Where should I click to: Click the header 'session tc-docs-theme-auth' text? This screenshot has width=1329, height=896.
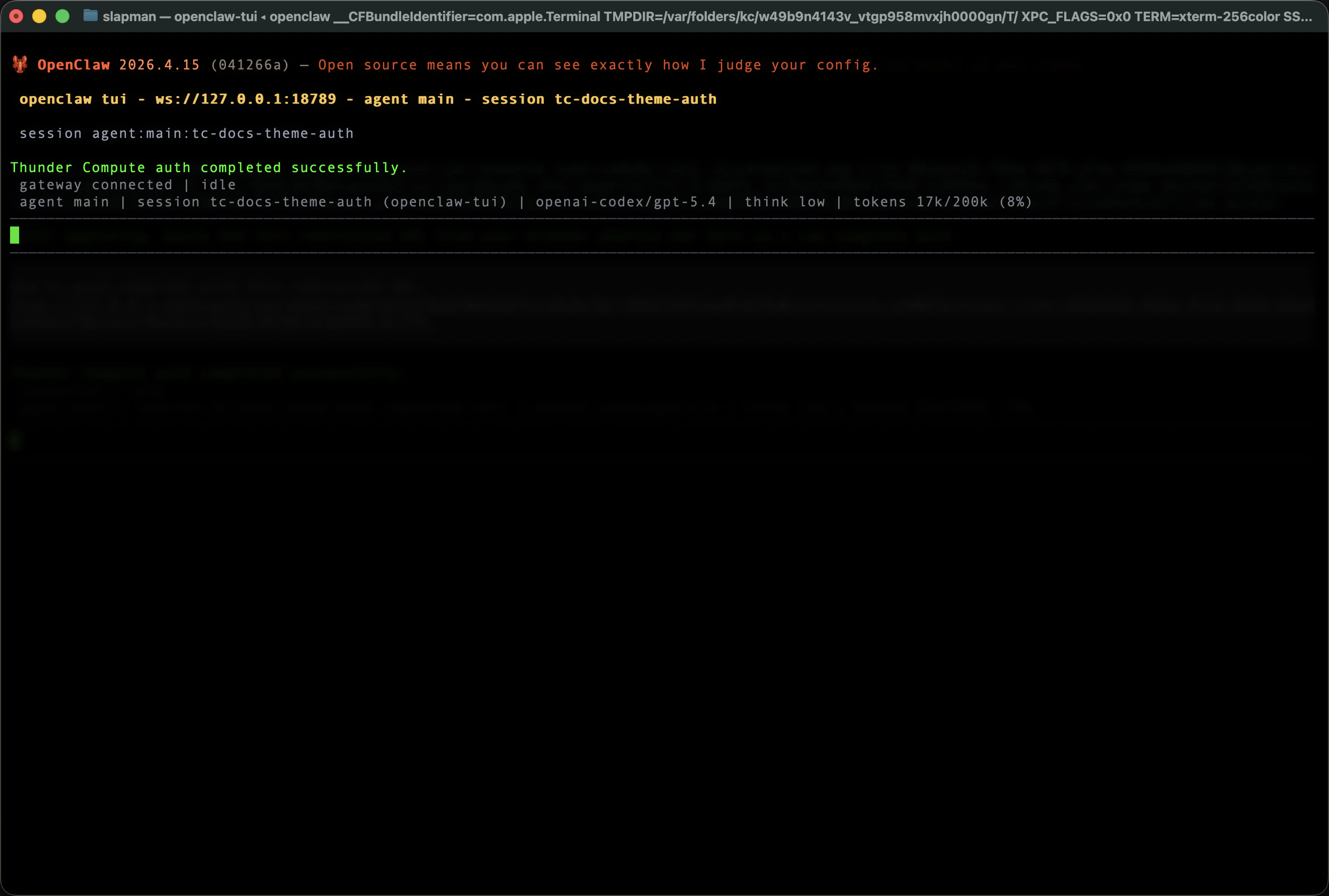pos(599,100)
